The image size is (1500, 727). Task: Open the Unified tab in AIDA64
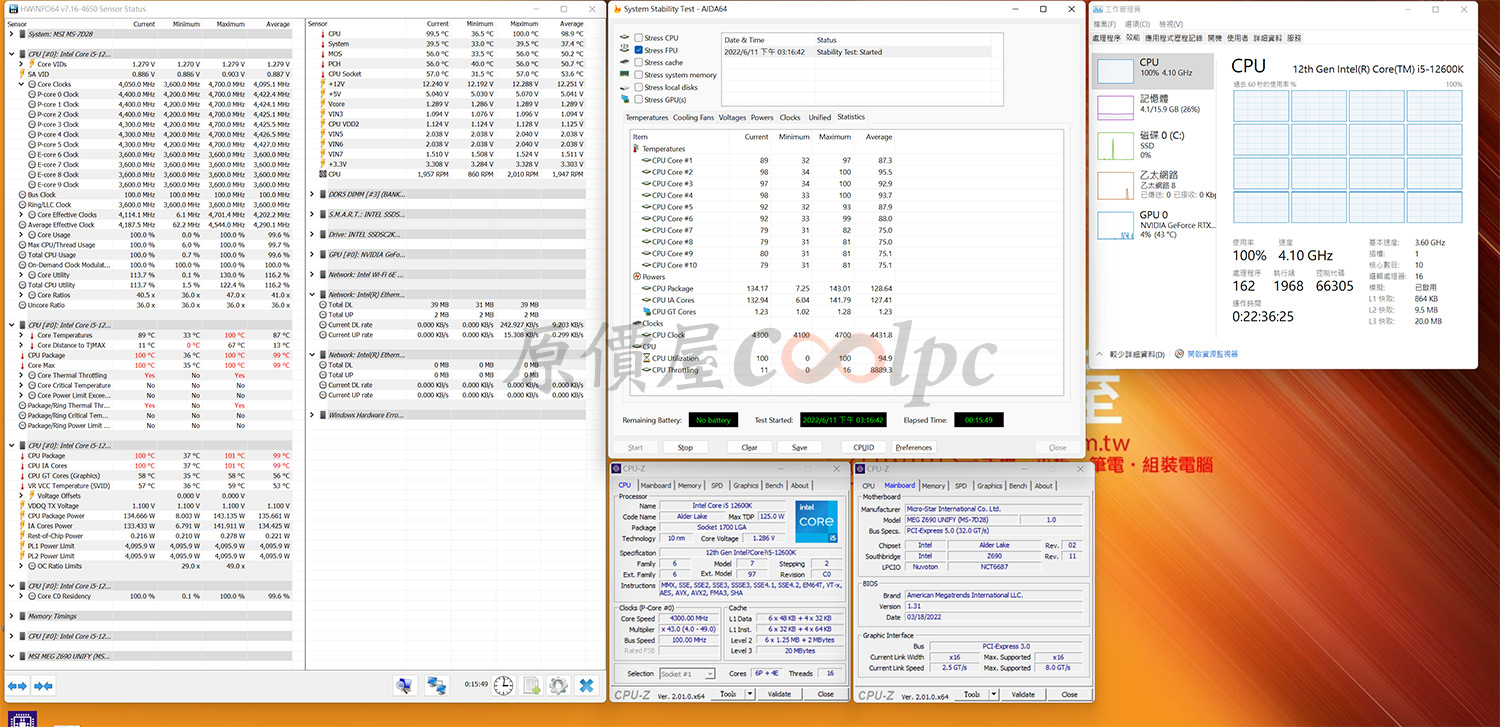pos(819,117)
